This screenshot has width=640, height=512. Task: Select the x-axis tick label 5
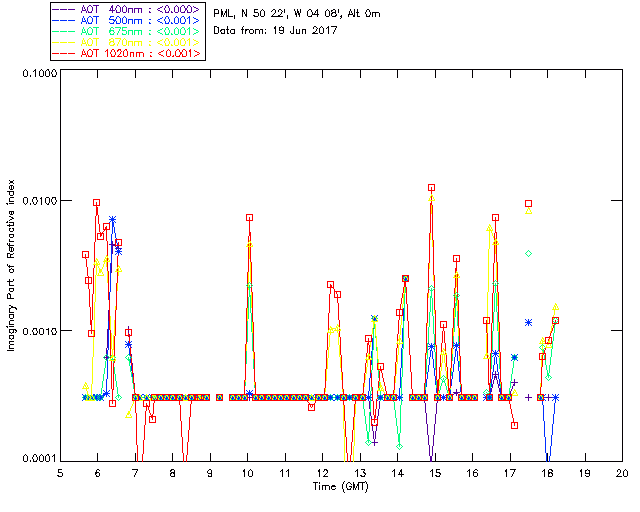60,472
